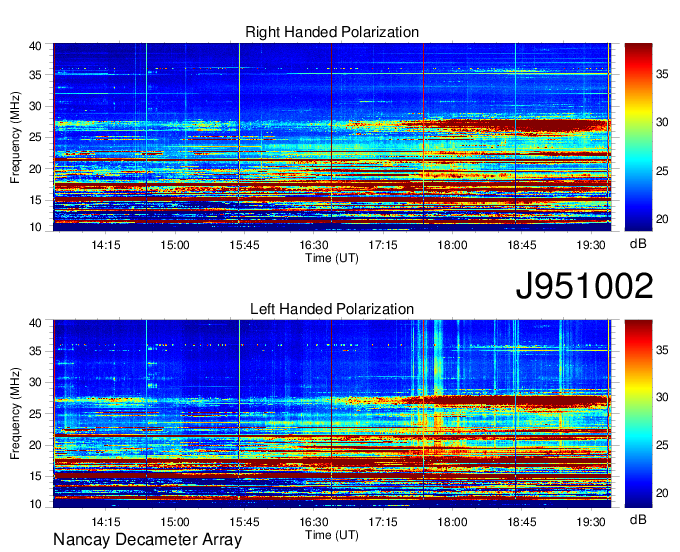680x552 pixels.
Task: Click Time (UT) label of Right Handed panel
Action: [332, 258]
